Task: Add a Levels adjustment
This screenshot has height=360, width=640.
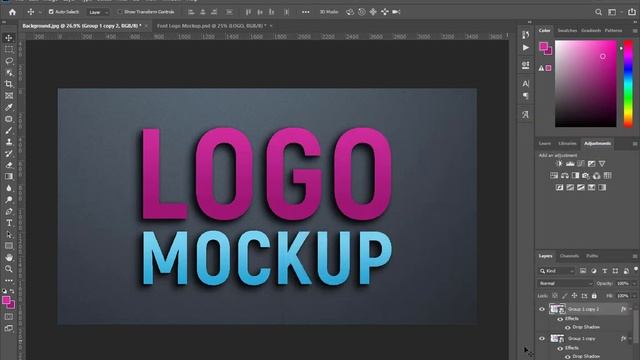Action: pyautogui.click(x=570, y=164)
